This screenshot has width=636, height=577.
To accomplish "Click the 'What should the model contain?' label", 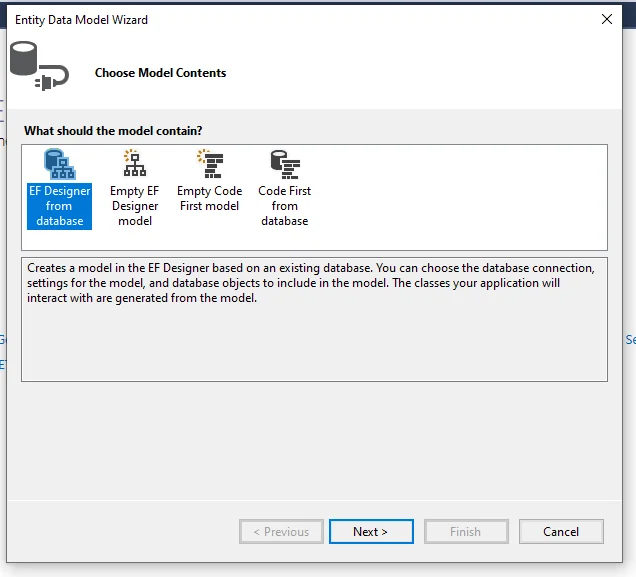I will tap(113, 131).
